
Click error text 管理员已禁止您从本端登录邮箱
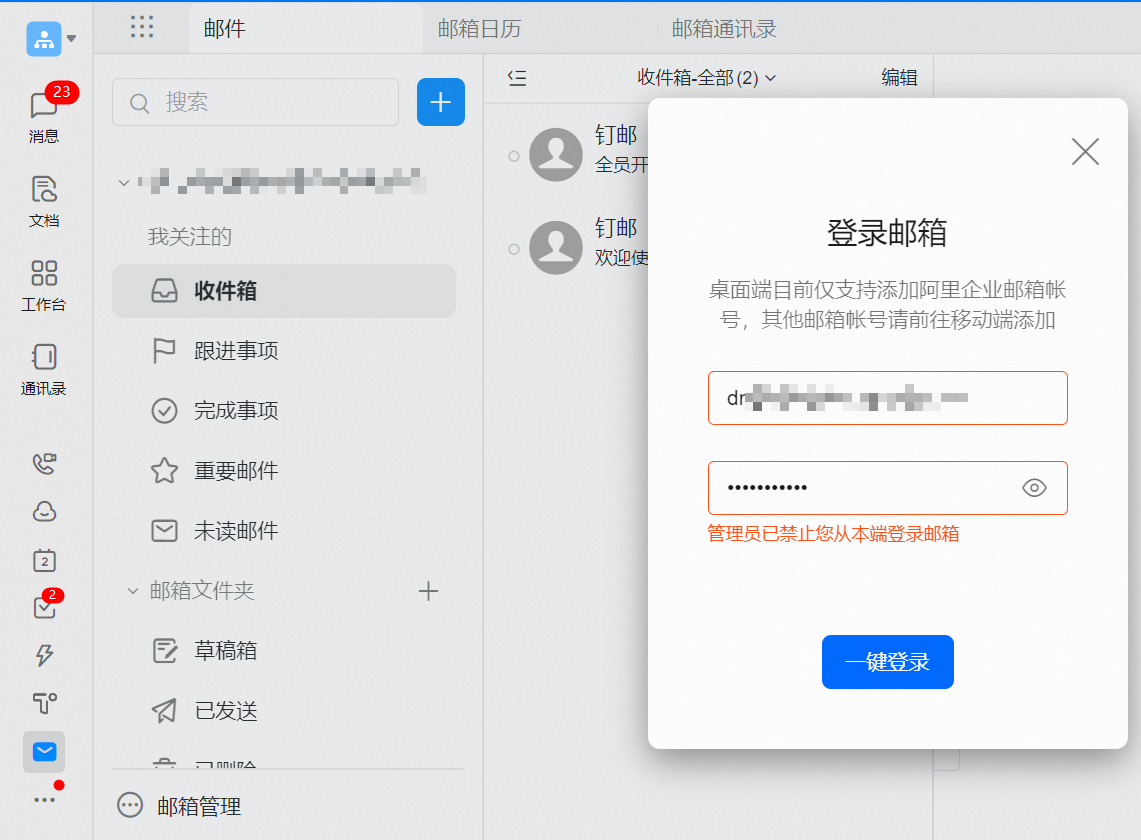pyautogui.click(x=833, y=534)
